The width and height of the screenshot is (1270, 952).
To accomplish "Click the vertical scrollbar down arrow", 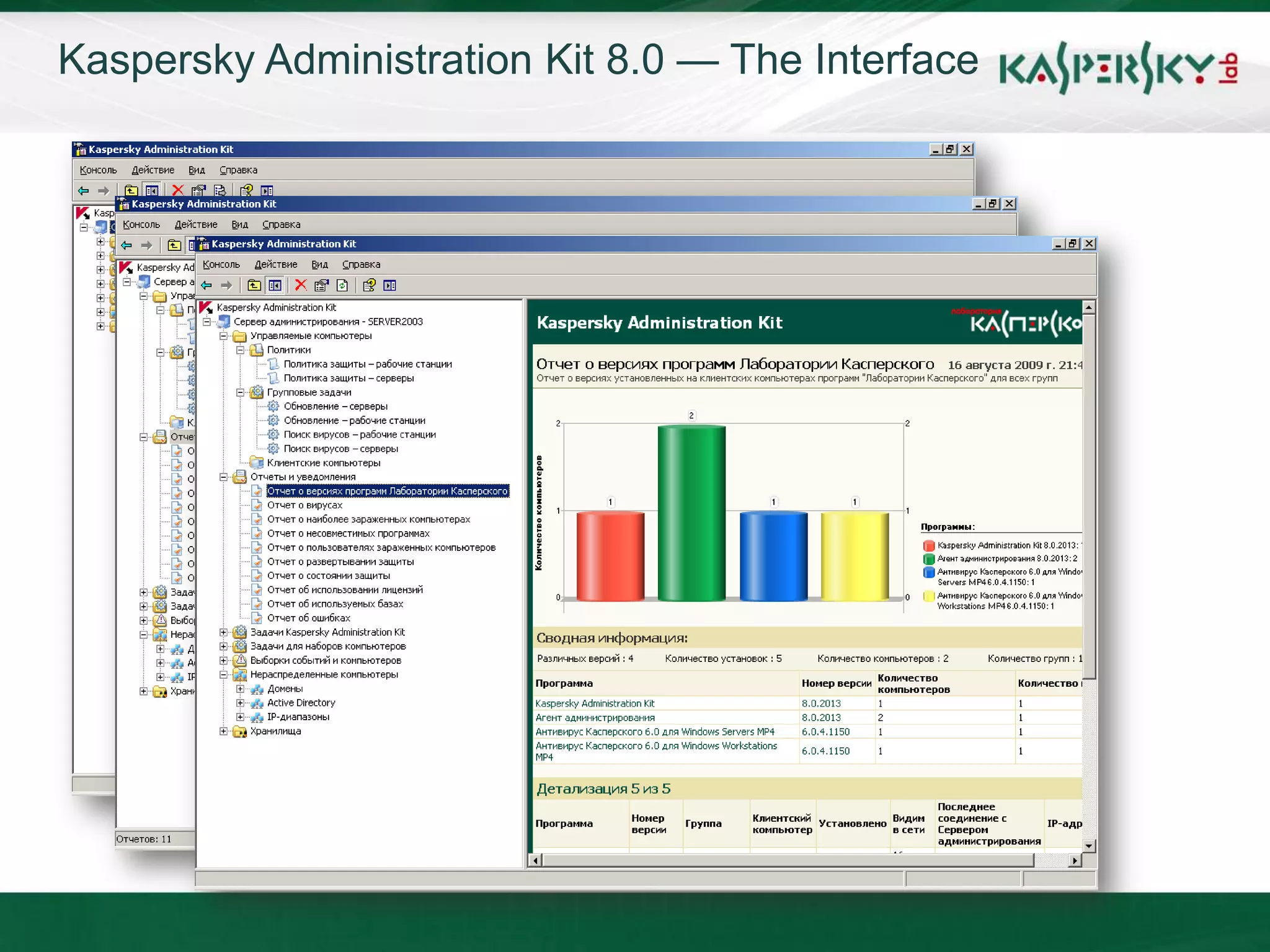I will 1089,846.
